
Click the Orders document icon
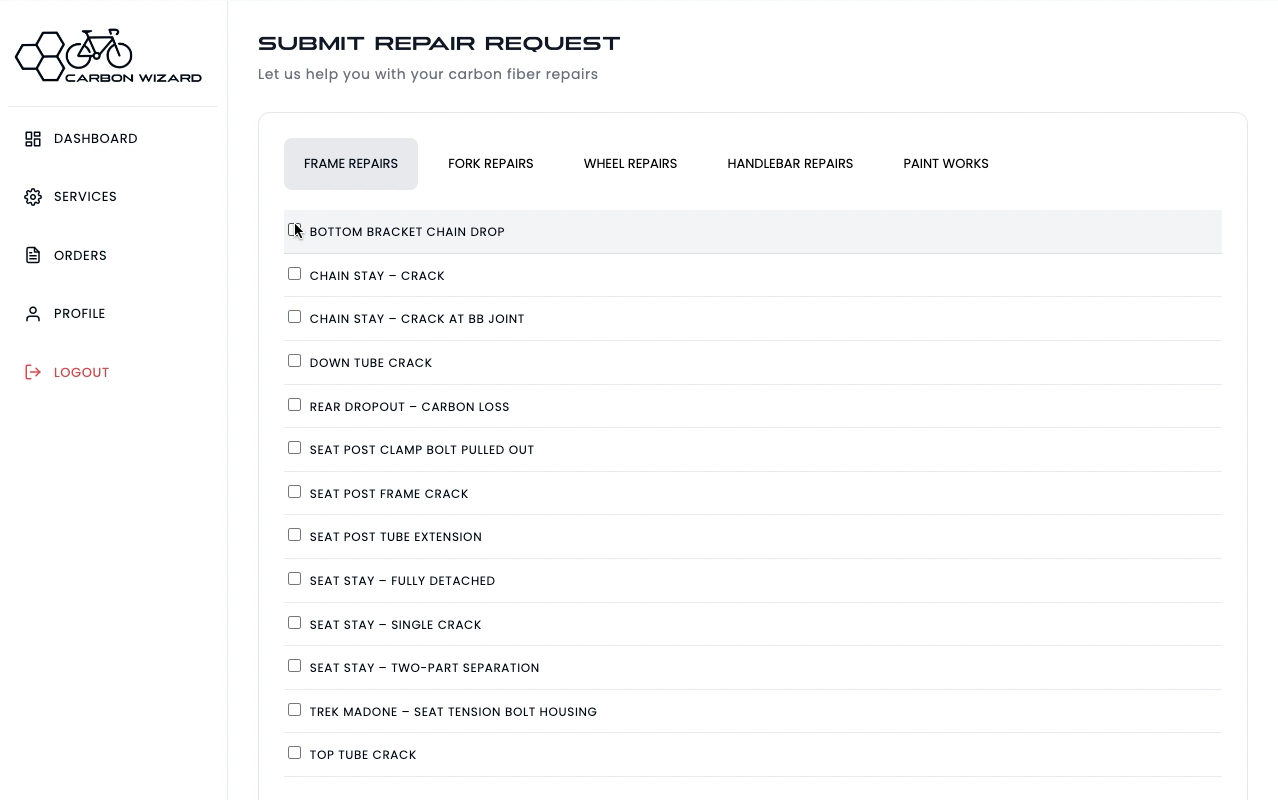pyautogui.click(x=33, y=255)
